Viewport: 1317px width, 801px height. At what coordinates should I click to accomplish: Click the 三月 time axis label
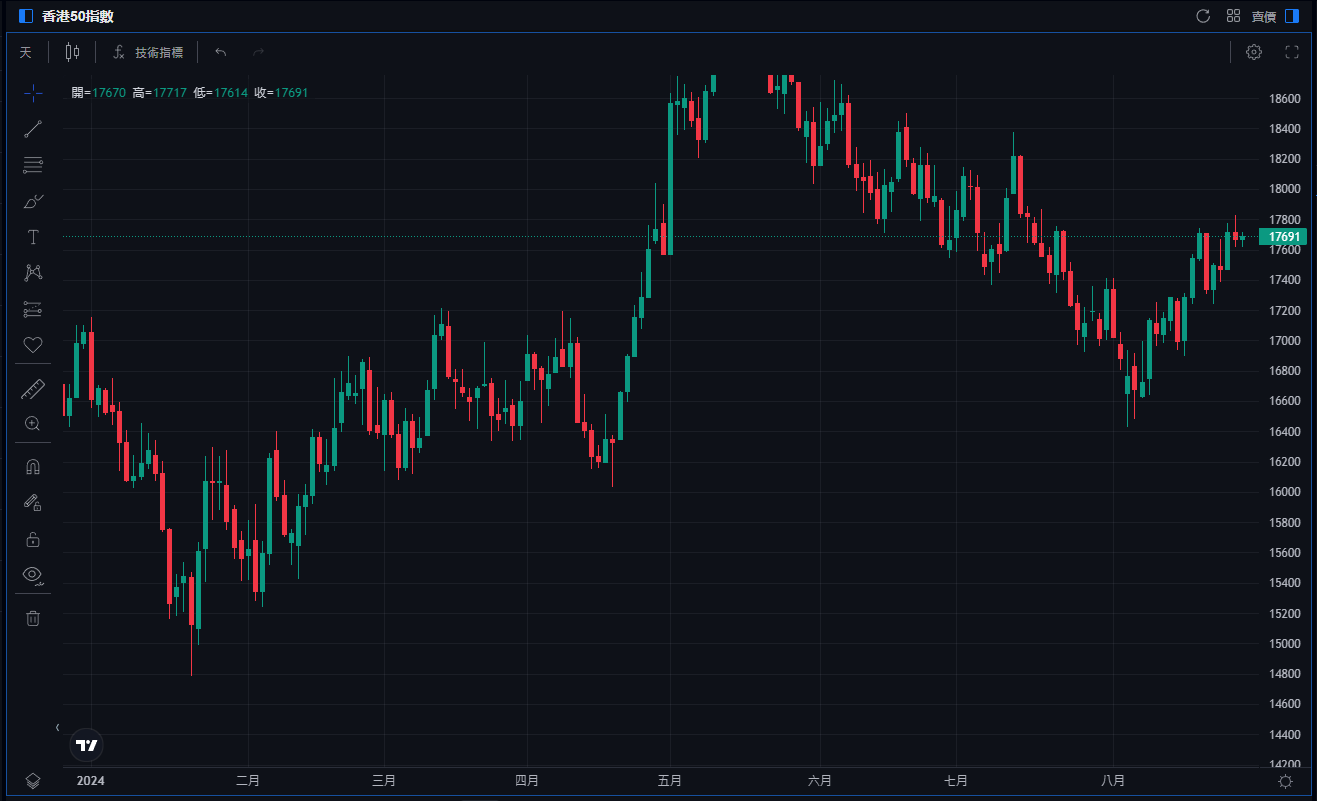384,781
